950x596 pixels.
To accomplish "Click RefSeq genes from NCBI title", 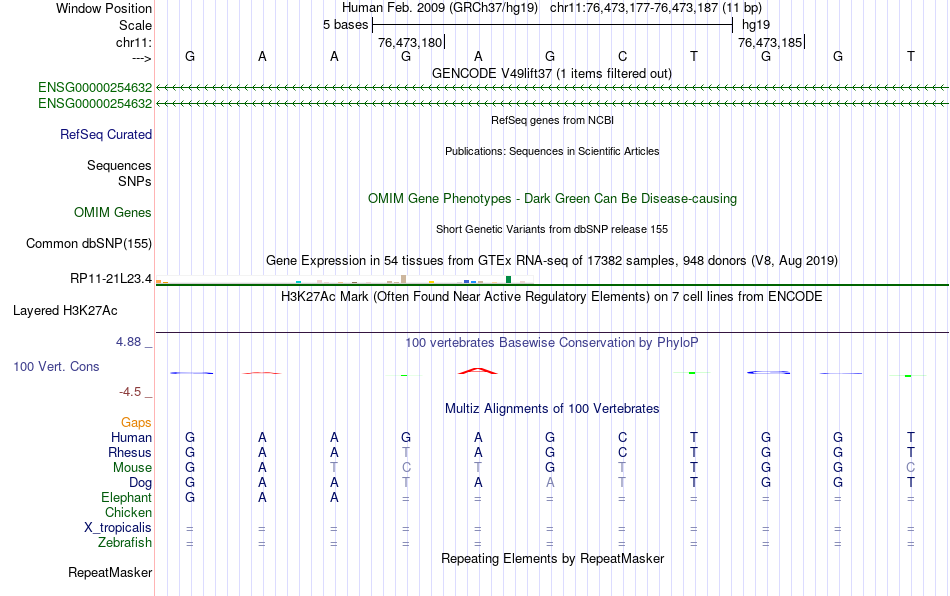I will 552,121.
